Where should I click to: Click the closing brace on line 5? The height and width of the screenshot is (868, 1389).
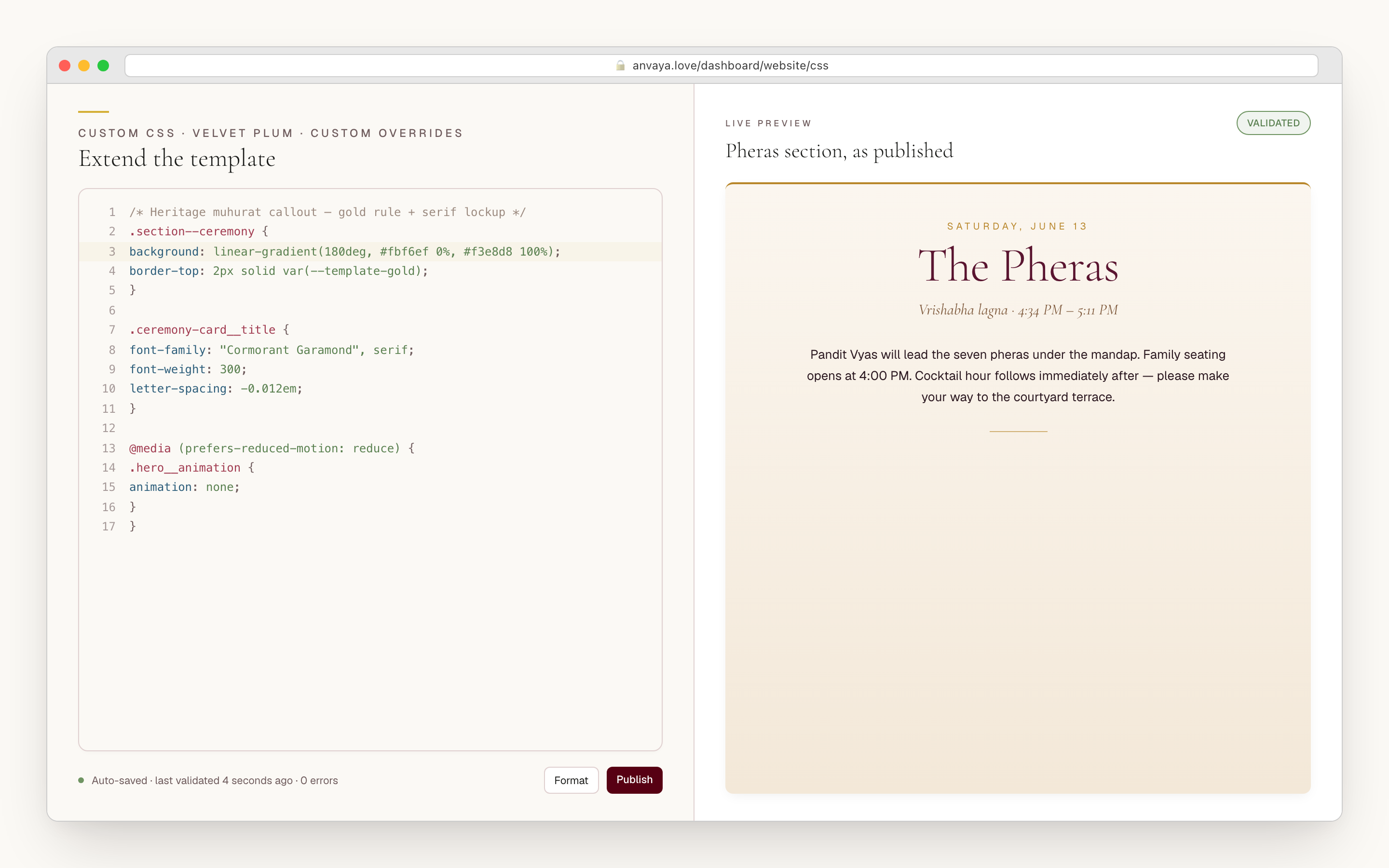click(133, 290)
